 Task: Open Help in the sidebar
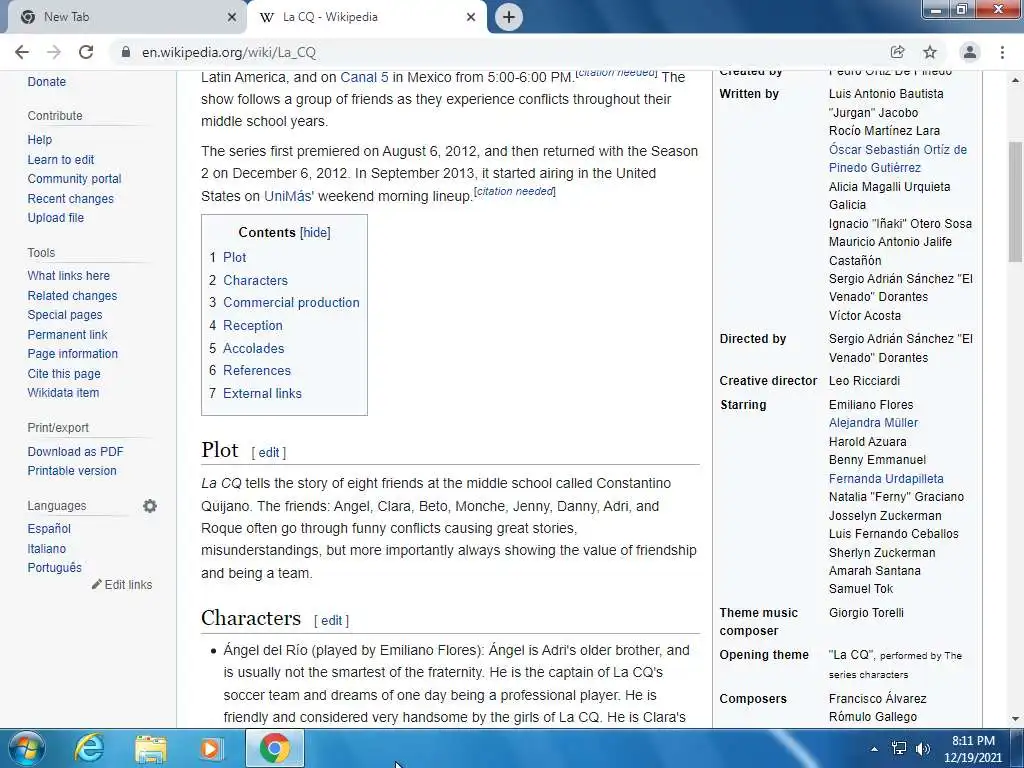[39, 140]
